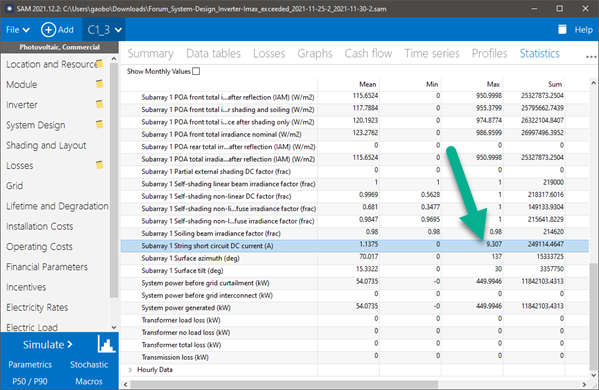Image resolution: width=599 pixels, height=390 pixels.
Task: Click the SAM application icon in title bar
Action: coord(9,8)
